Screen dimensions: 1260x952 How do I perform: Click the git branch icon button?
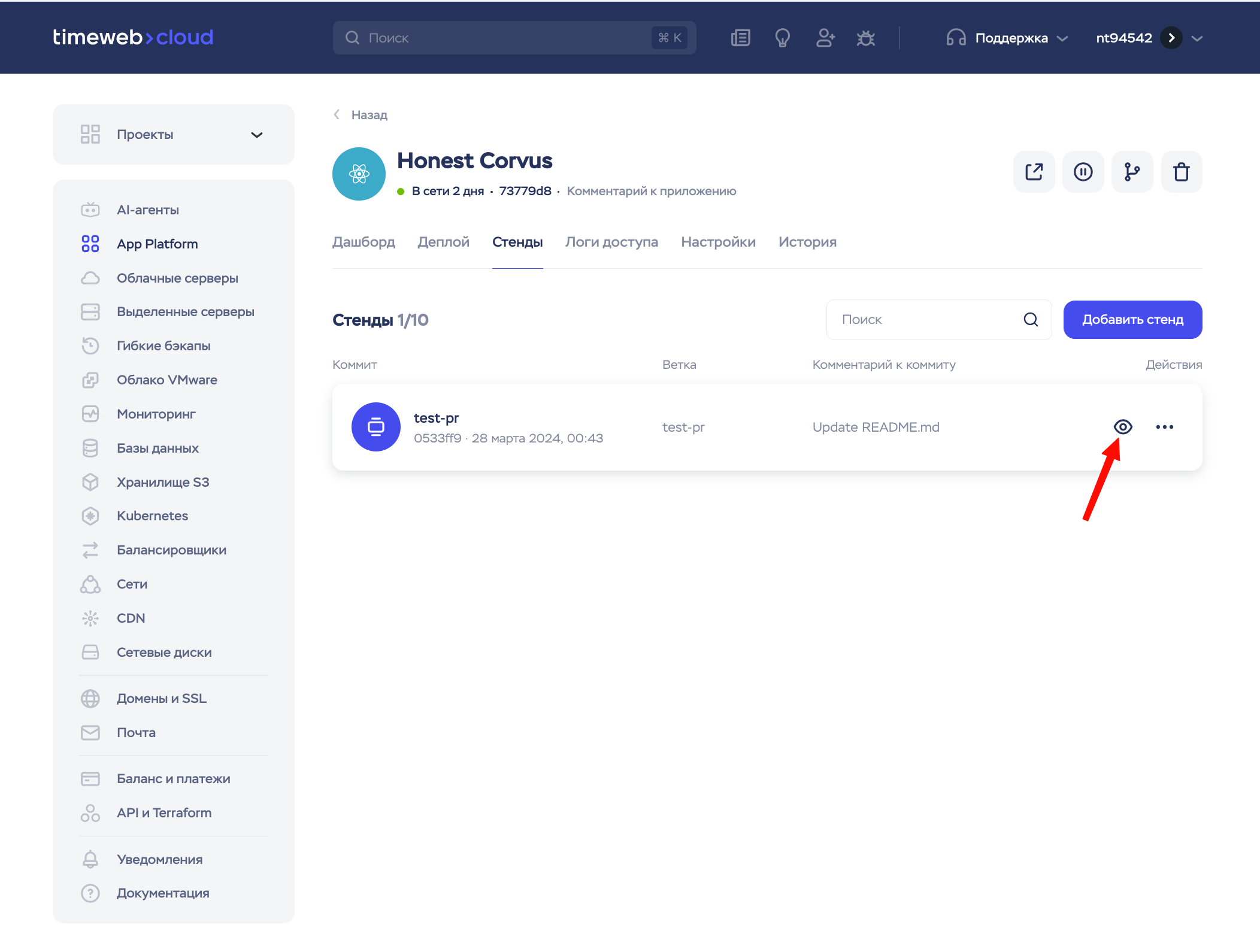point(1132,172)
